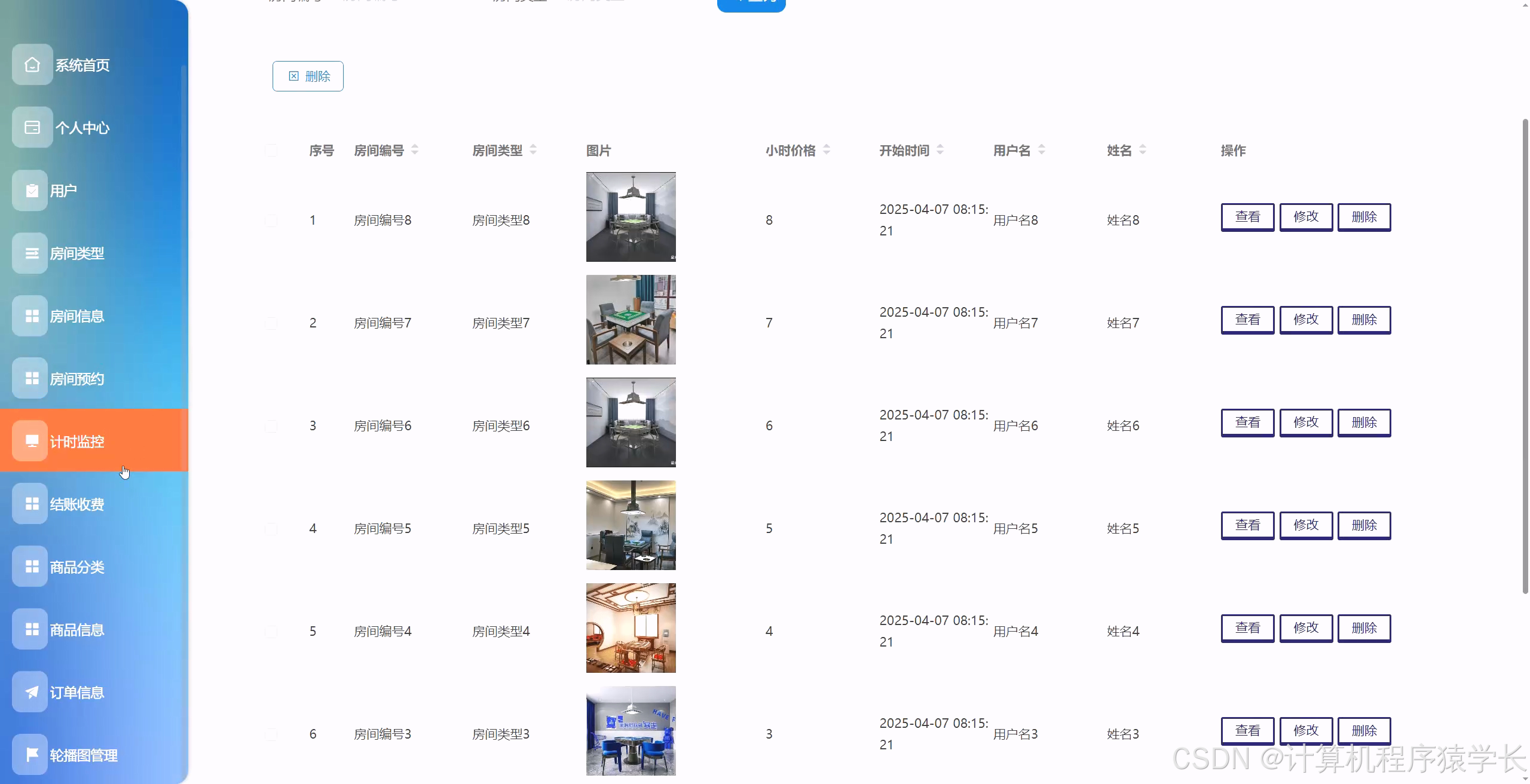
Task: Switch to the 结账收费 menu item
Action: 29,504
